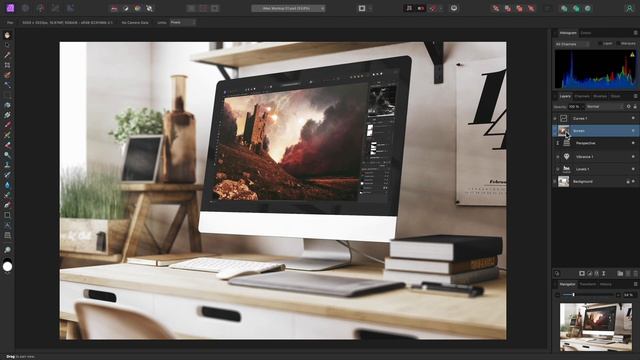Enable the histogram Marquee checkbox
The width and height of the screenshot is (640, 360).
tap(619, 43)
